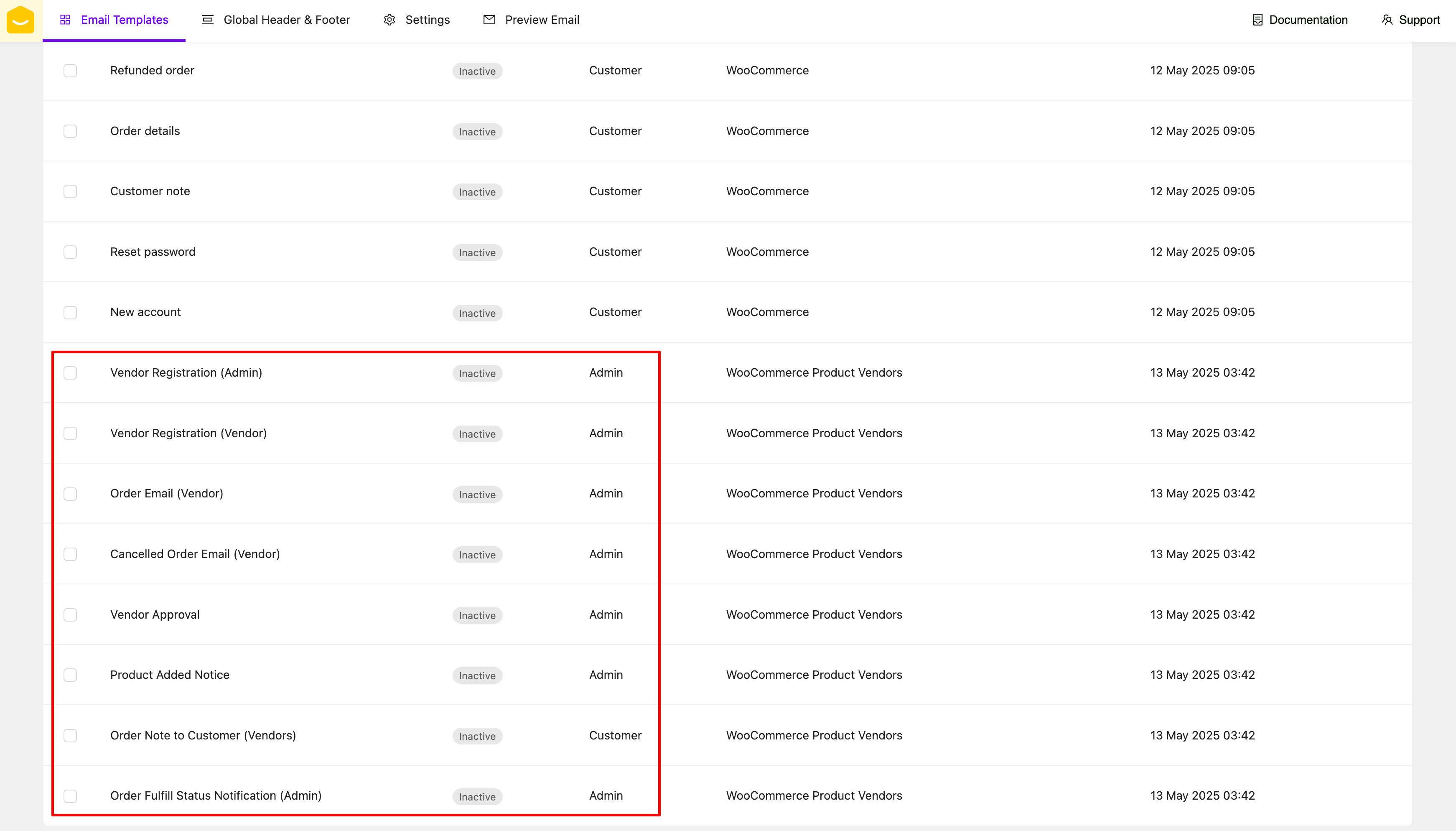Go to the Settings tab

point(428,20)
